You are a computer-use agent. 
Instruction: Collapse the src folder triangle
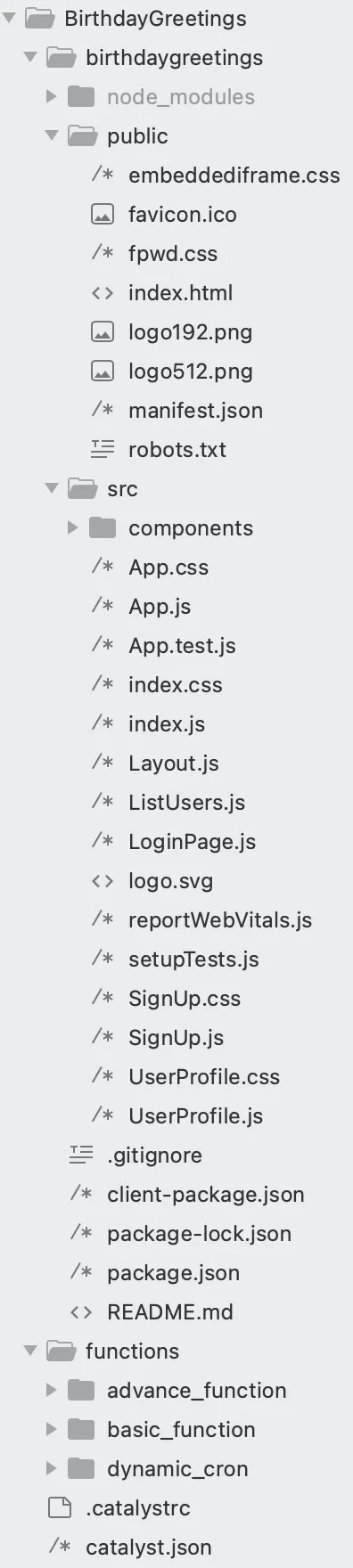52,489
